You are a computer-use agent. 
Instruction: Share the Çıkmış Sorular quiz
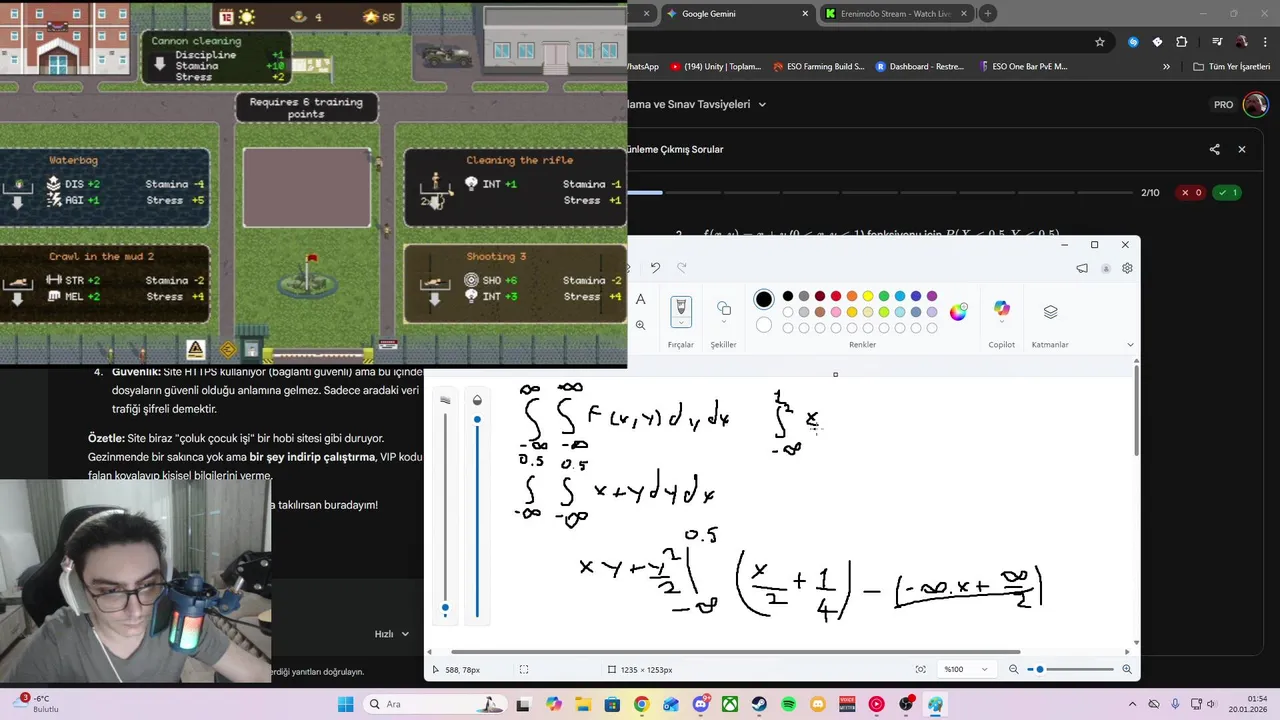[1214, 149]
